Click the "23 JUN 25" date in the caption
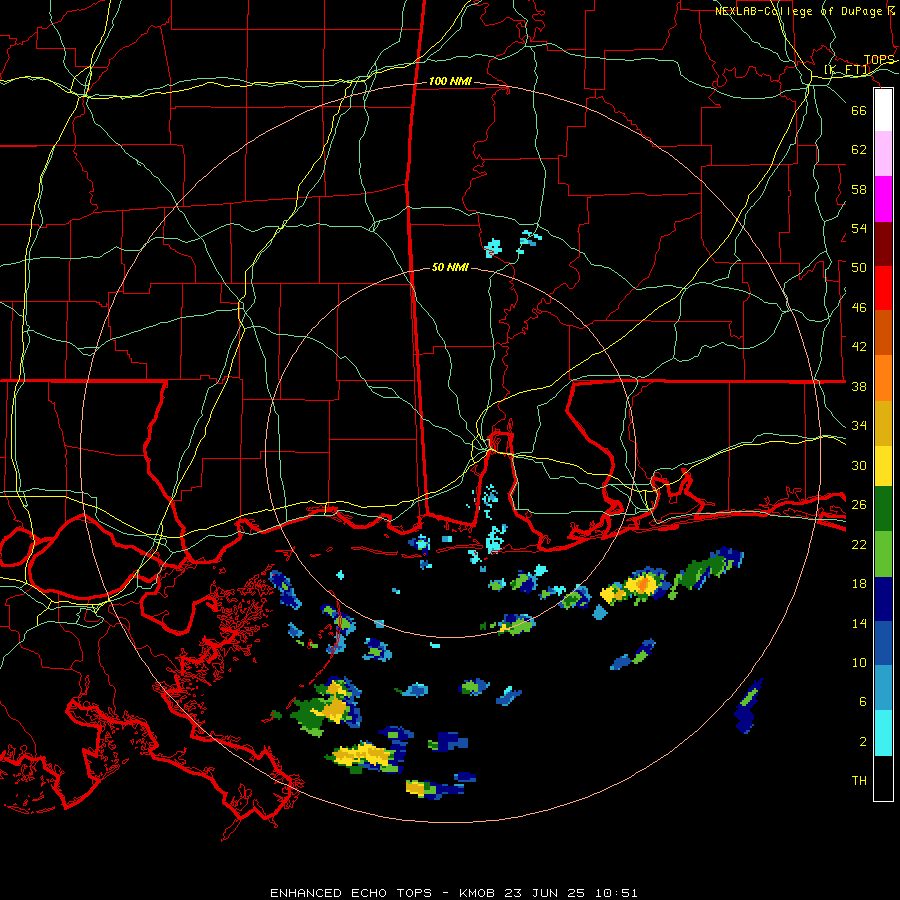The height and width of the screenshot is (900, 900). 544,893
